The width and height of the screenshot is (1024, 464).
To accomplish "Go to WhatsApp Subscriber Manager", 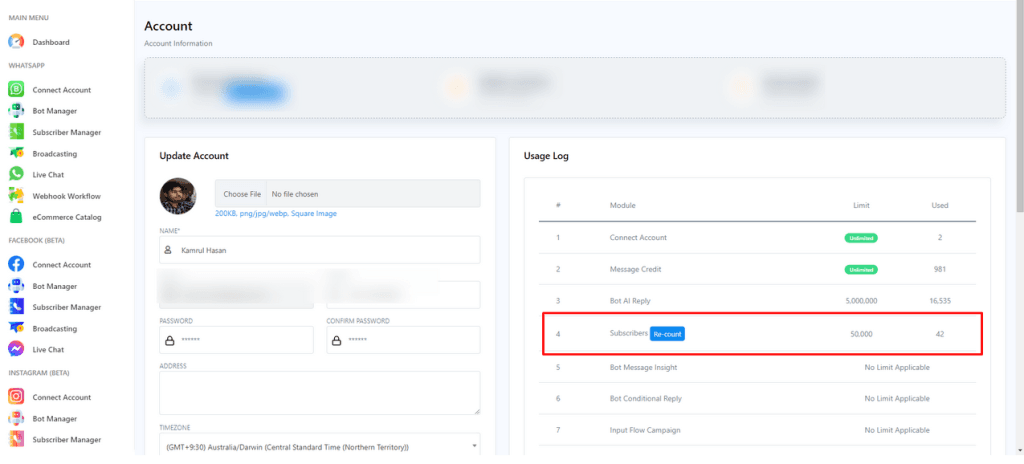I will [x=66, y=132].
